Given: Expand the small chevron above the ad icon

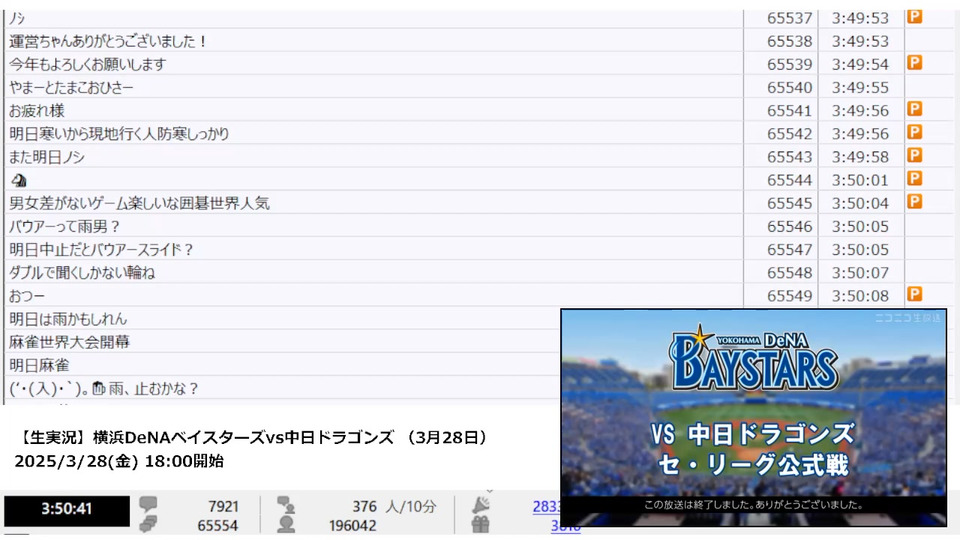Looking at the screenshot, I should pyautogui.click(x=489, y=491).
